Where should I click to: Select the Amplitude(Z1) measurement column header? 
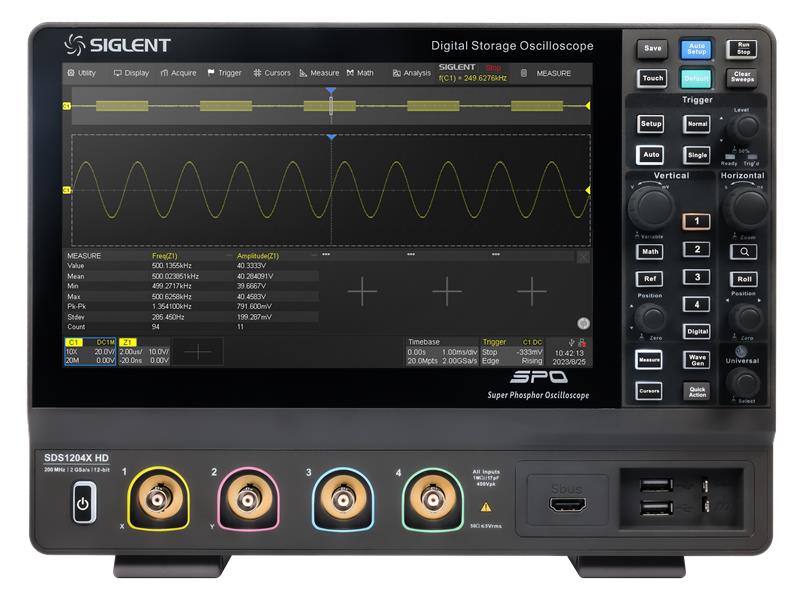pyautogui.click(x=258, y=256)
